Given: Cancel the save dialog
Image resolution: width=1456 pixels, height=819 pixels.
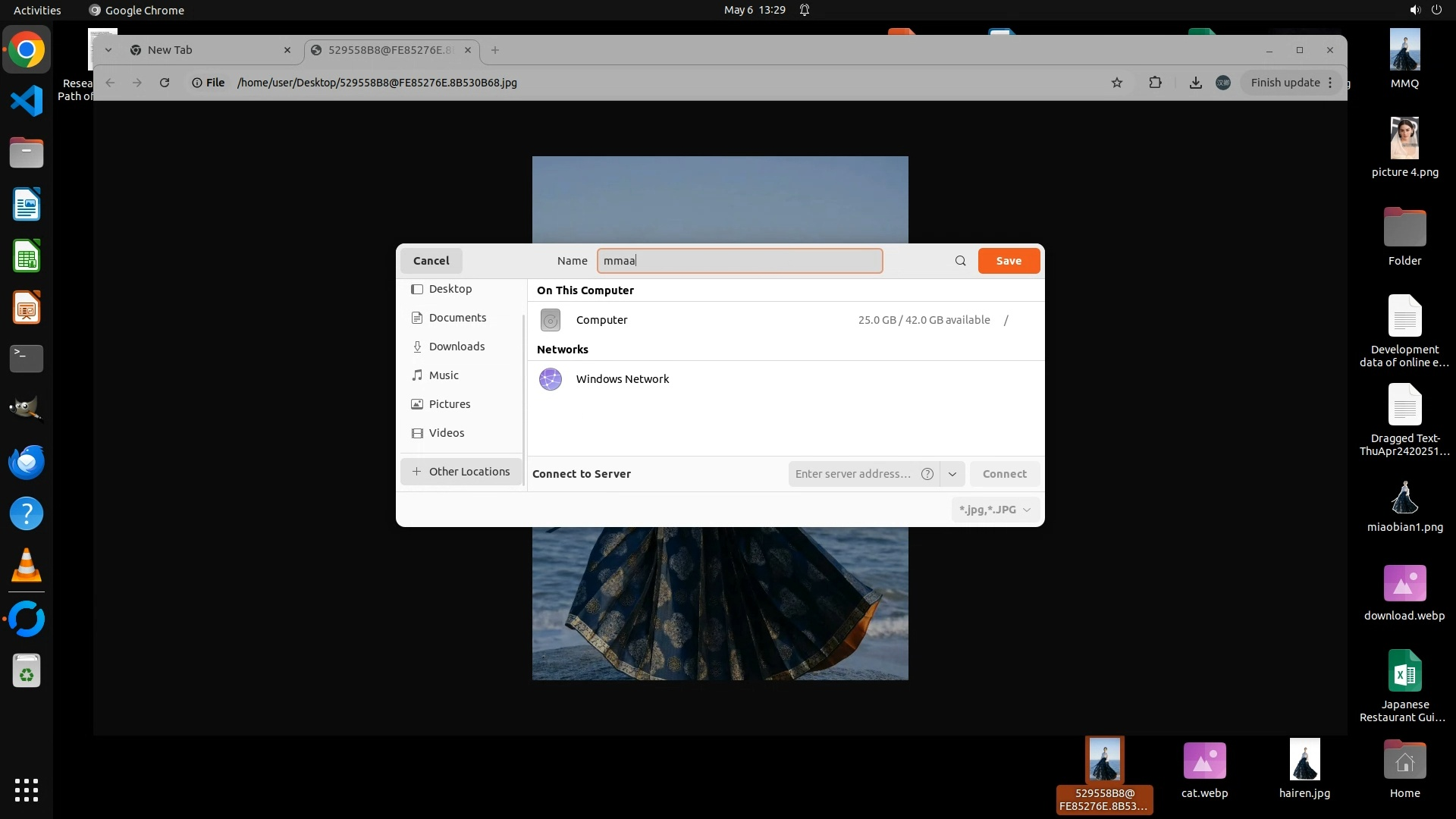Looking at the screenshot, I should (x=431, y=261).
